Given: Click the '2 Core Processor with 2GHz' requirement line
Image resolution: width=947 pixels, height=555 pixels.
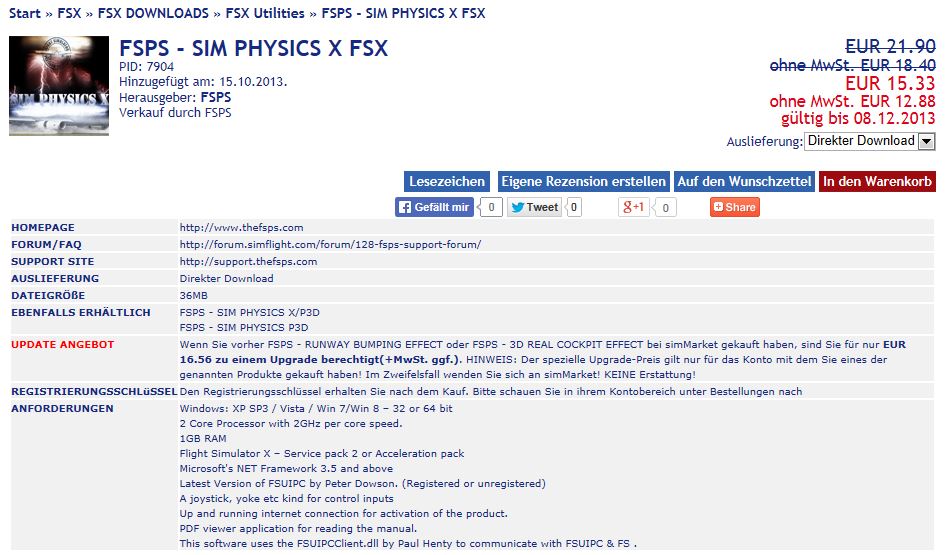Looking at the screenshot, I should click(x=291, y=423).
